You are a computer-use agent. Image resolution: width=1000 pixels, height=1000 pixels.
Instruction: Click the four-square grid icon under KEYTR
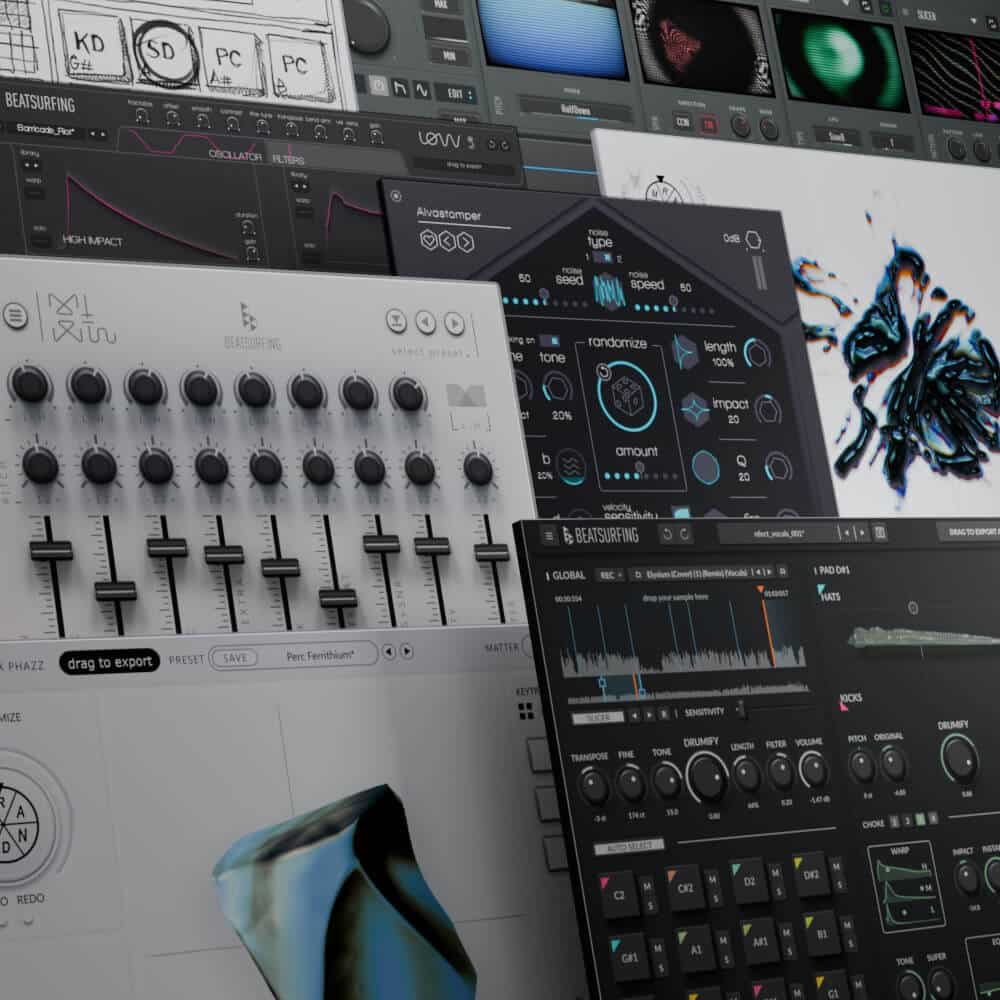(x=526, y=711)
